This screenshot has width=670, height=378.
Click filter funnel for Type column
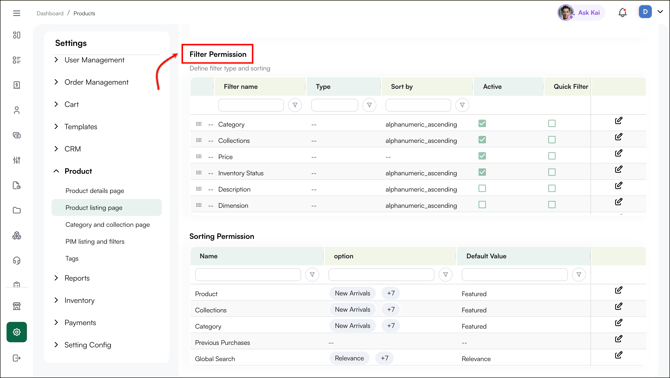pos(369,105)
